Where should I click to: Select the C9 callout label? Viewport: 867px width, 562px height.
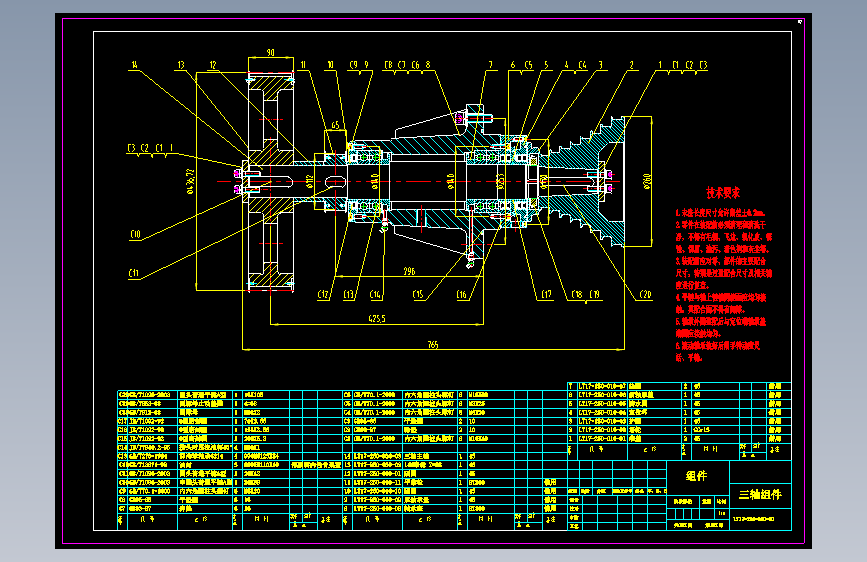click(353, 65)
